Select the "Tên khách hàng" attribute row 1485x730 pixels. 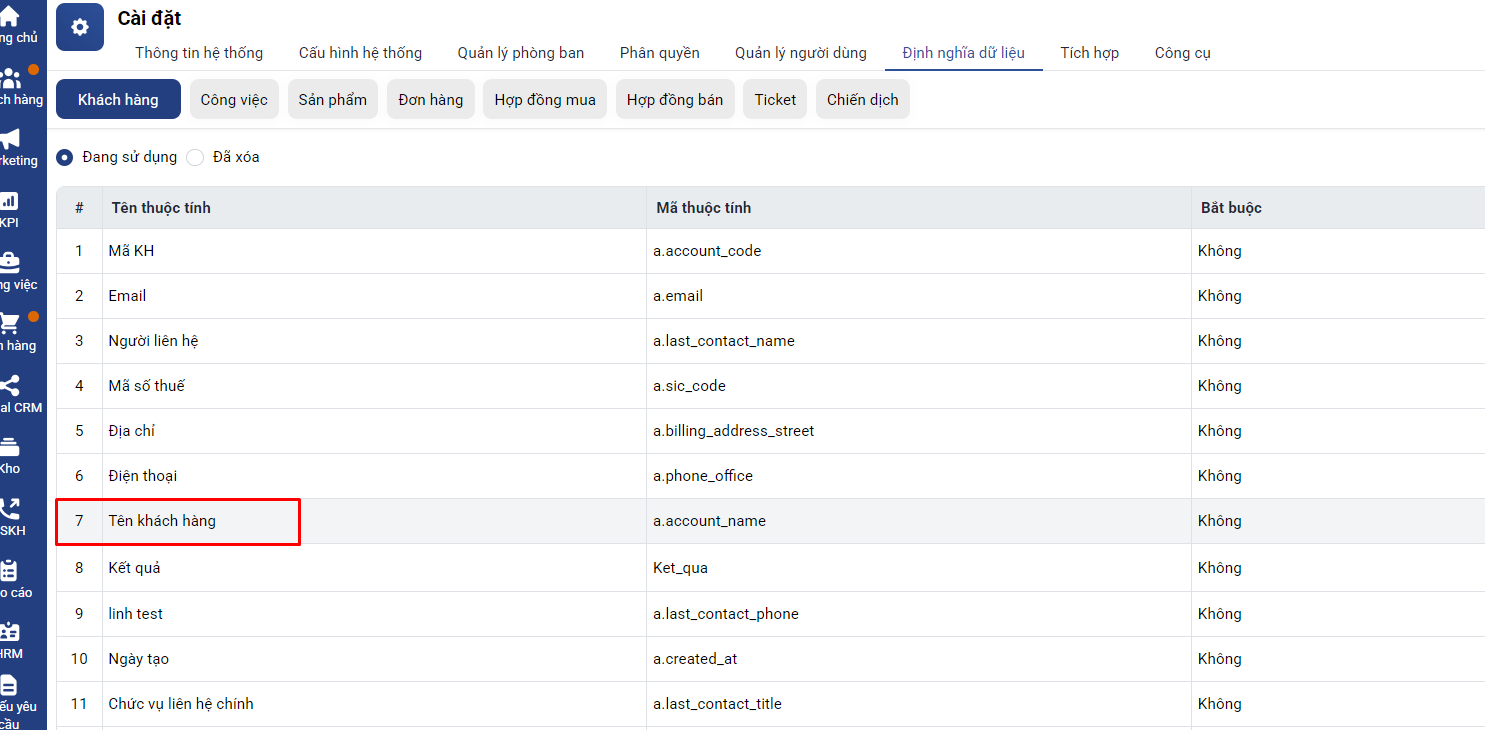pyautogui.click(x=162, y=521)
